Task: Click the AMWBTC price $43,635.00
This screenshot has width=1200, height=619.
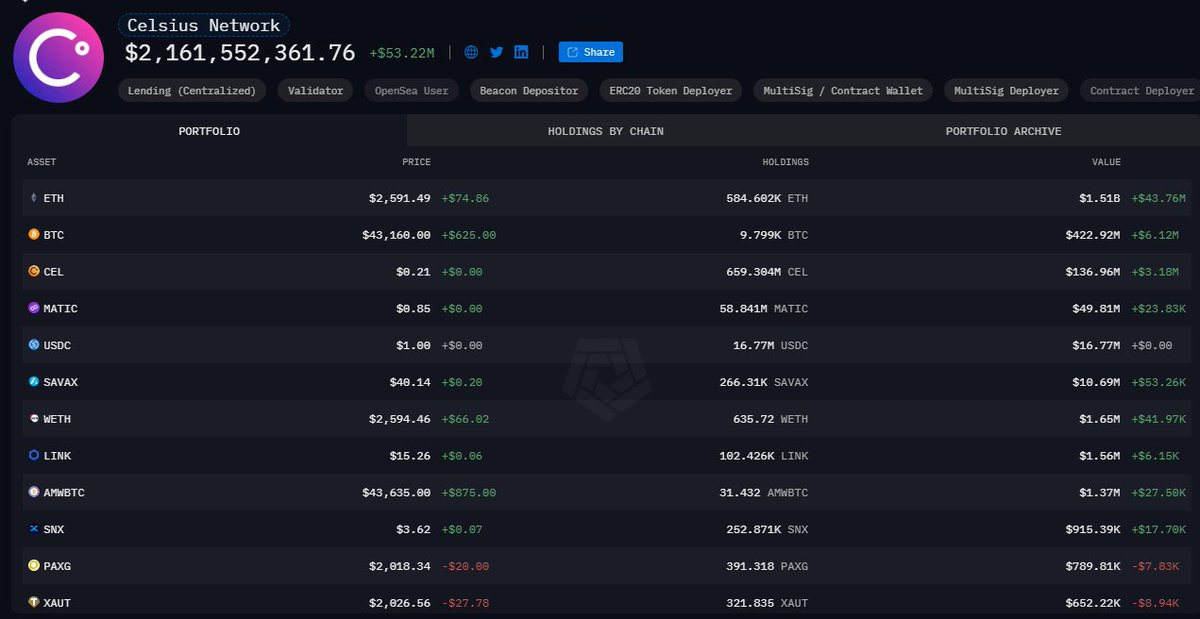Action: pos(396,492)
